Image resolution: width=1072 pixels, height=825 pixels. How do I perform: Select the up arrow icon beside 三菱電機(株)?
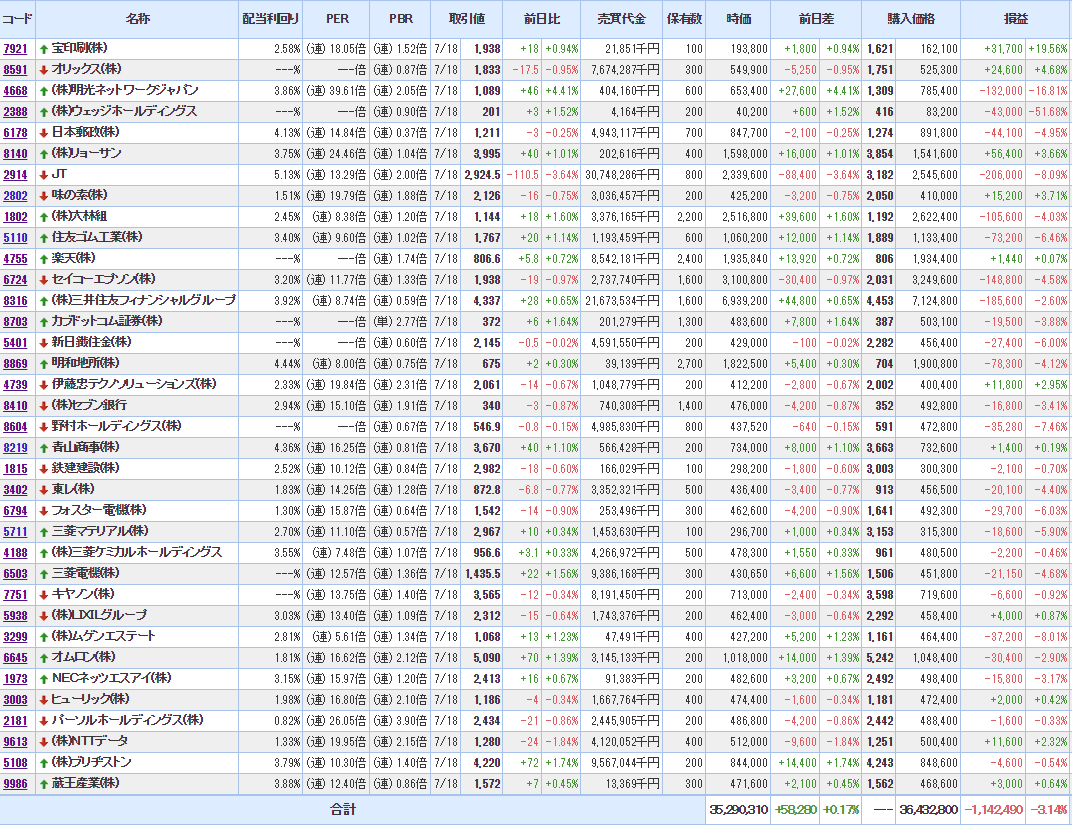43,573
